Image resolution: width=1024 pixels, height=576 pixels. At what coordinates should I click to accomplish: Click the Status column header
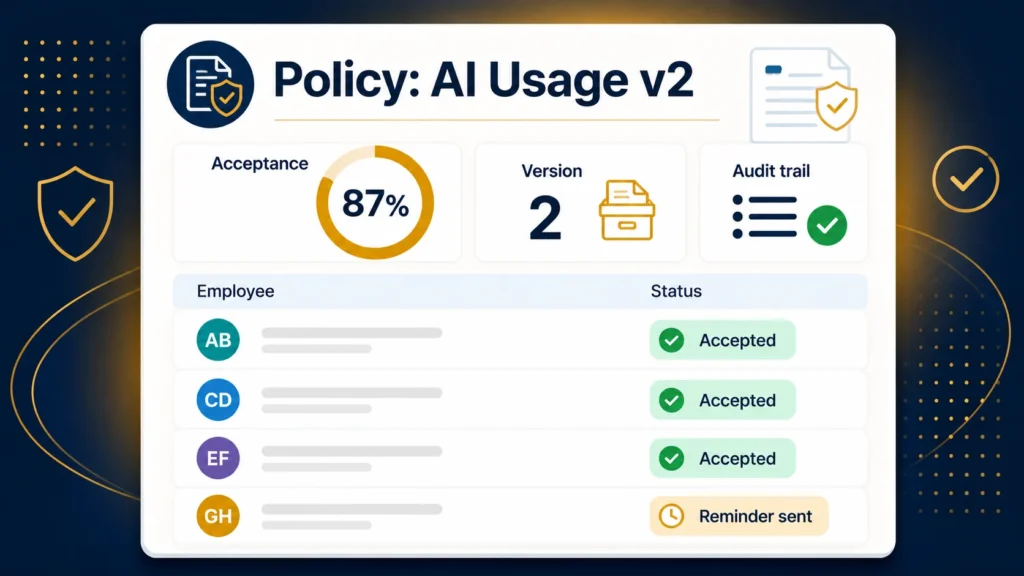(x=676, y=291)
